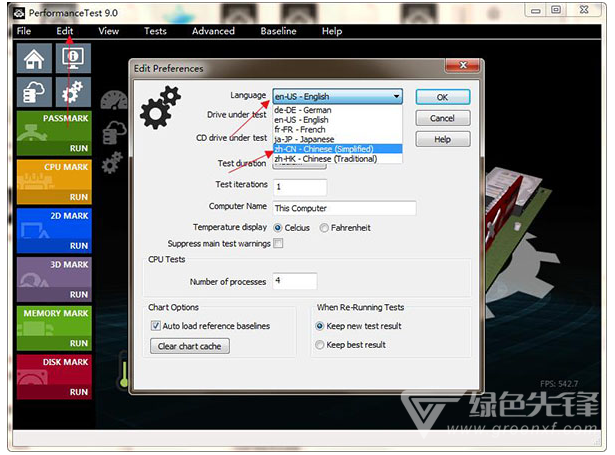Image resolution: width=615 pixels, height=455 pixels.
Task: Click the Test iterations input field
Action: 300,187
